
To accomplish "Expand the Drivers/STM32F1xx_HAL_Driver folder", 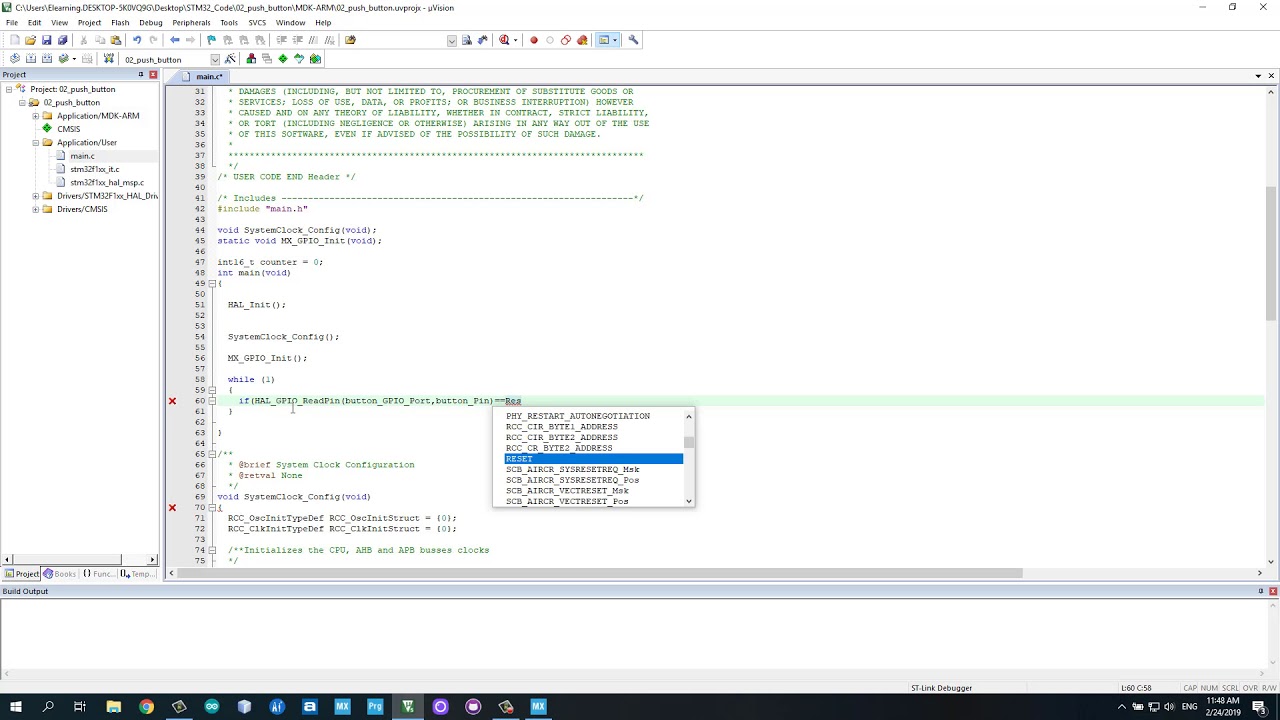I will pyautogui.click(x=35, y=196).
